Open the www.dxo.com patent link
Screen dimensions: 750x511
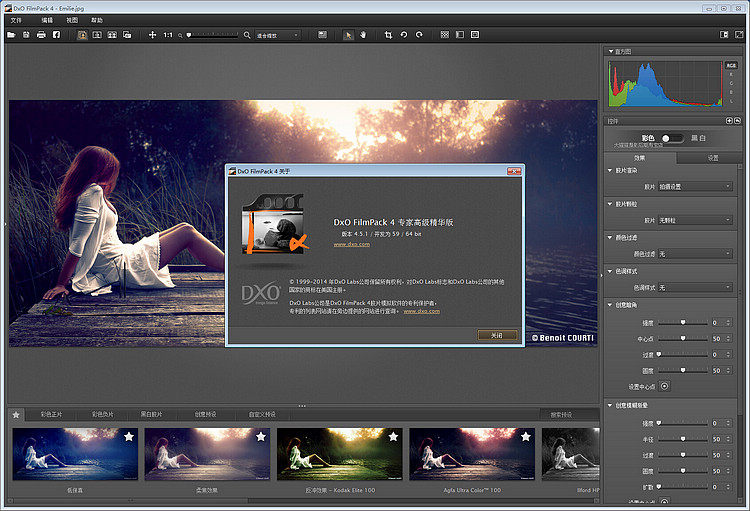(x=421, y=311)
